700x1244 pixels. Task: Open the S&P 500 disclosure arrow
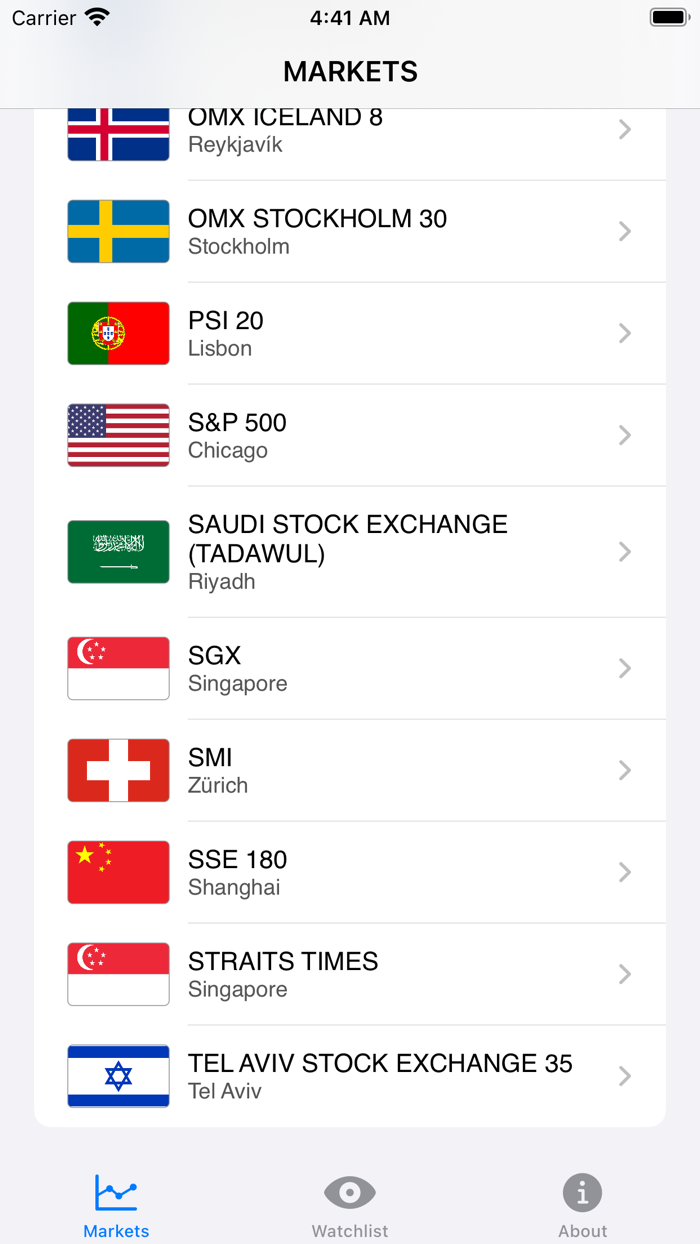pyautogui.click(x=625, y=435)
